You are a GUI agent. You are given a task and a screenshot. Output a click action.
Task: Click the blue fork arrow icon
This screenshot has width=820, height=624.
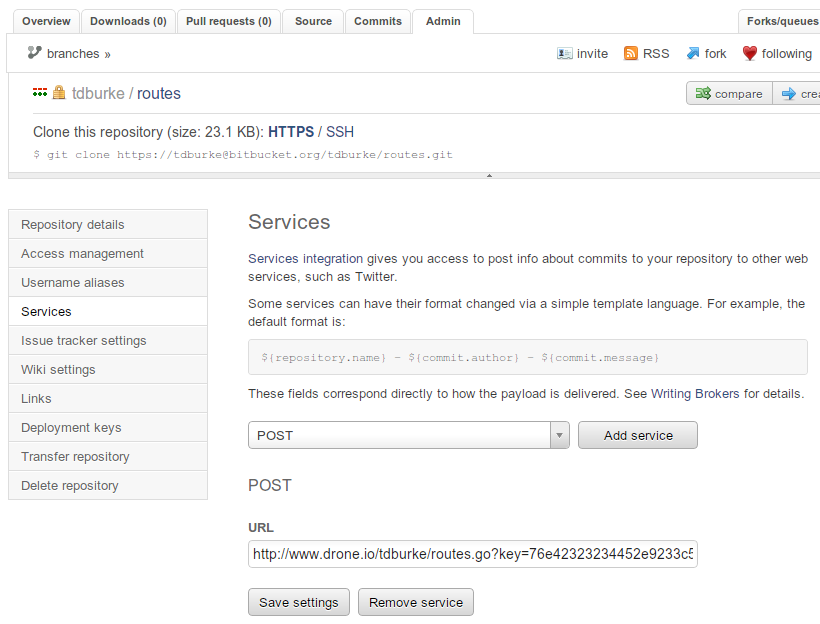(x=692, y=54)
